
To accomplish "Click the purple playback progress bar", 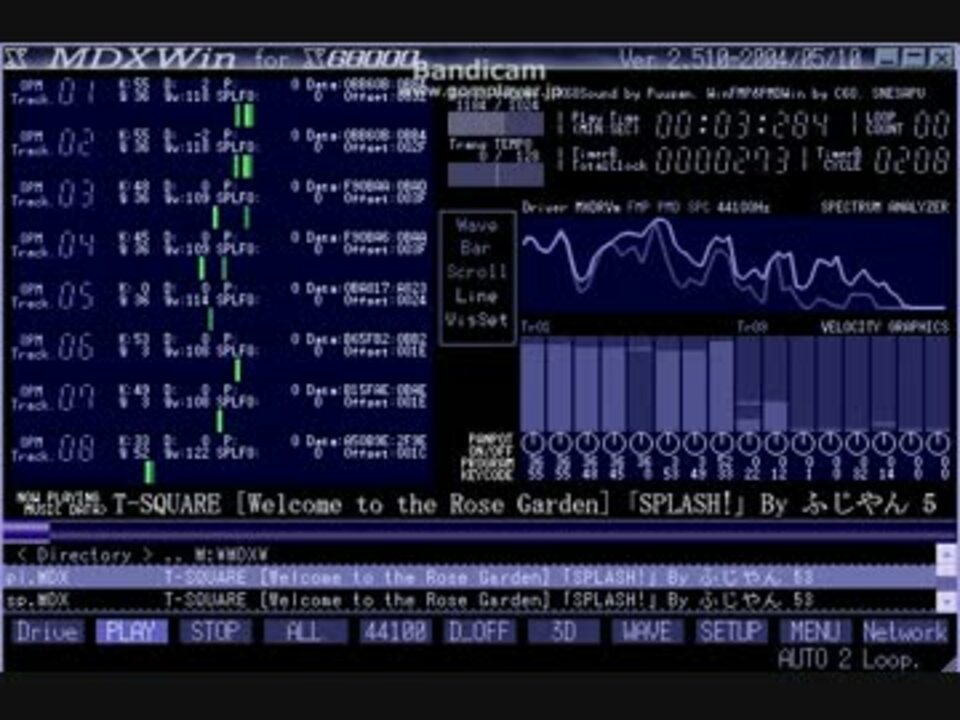I will [479, 532].
